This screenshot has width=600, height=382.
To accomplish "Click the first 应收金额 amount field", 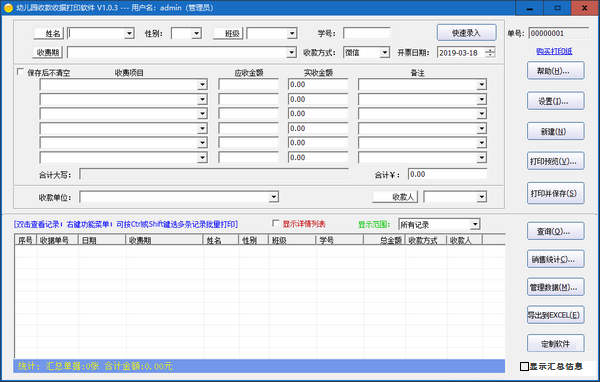I will [248, 85].
